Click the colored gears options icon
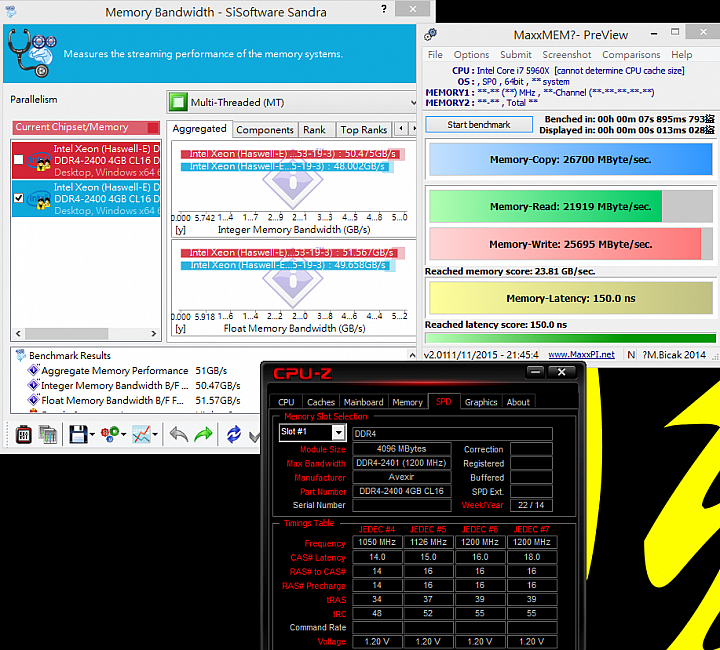Image resolution: width=720 pixels, height=650 pixels. 110,434
